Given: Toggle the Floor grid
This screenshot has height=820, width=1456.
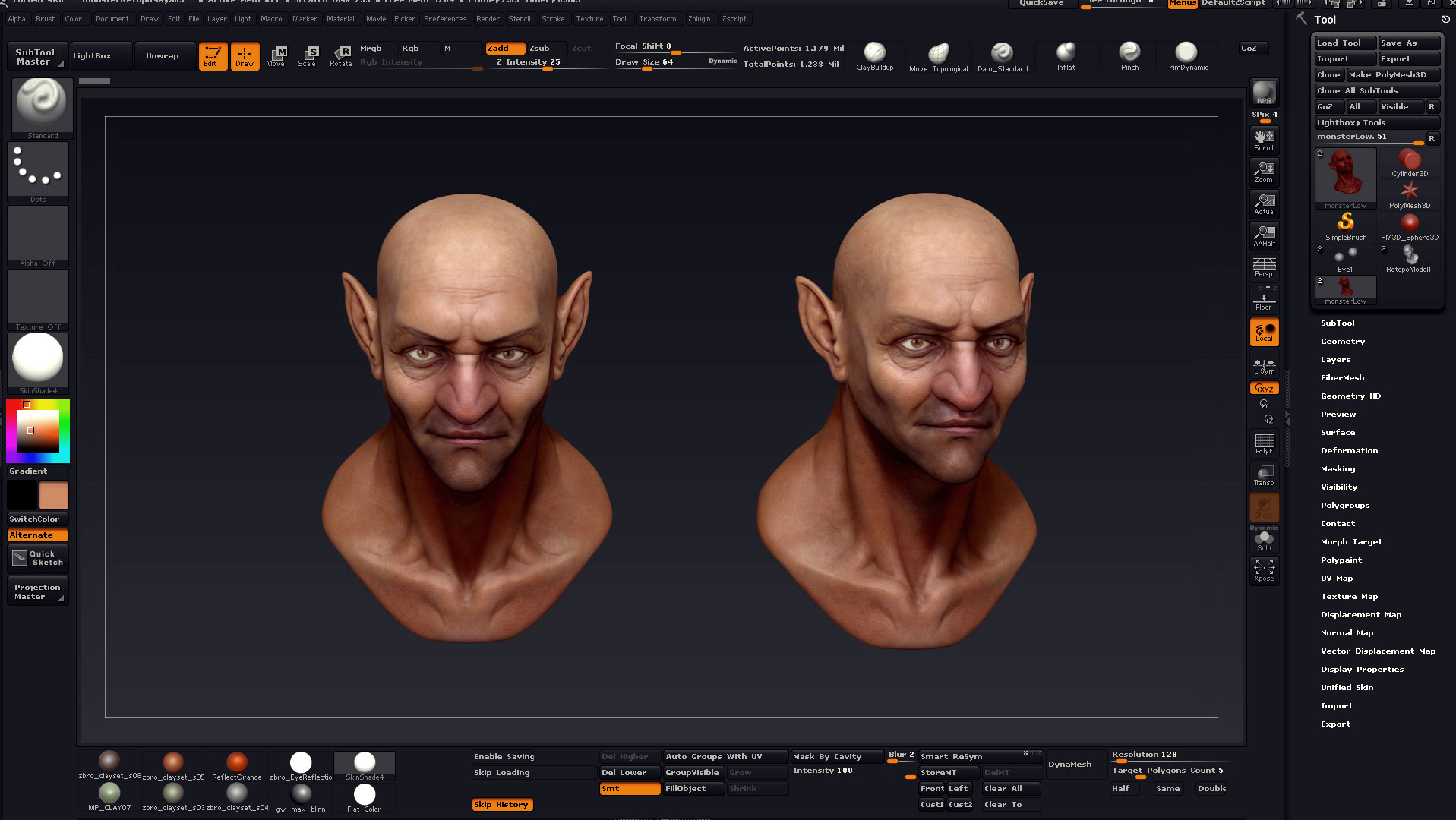Looking at the screenshot, I should 1264,299.
